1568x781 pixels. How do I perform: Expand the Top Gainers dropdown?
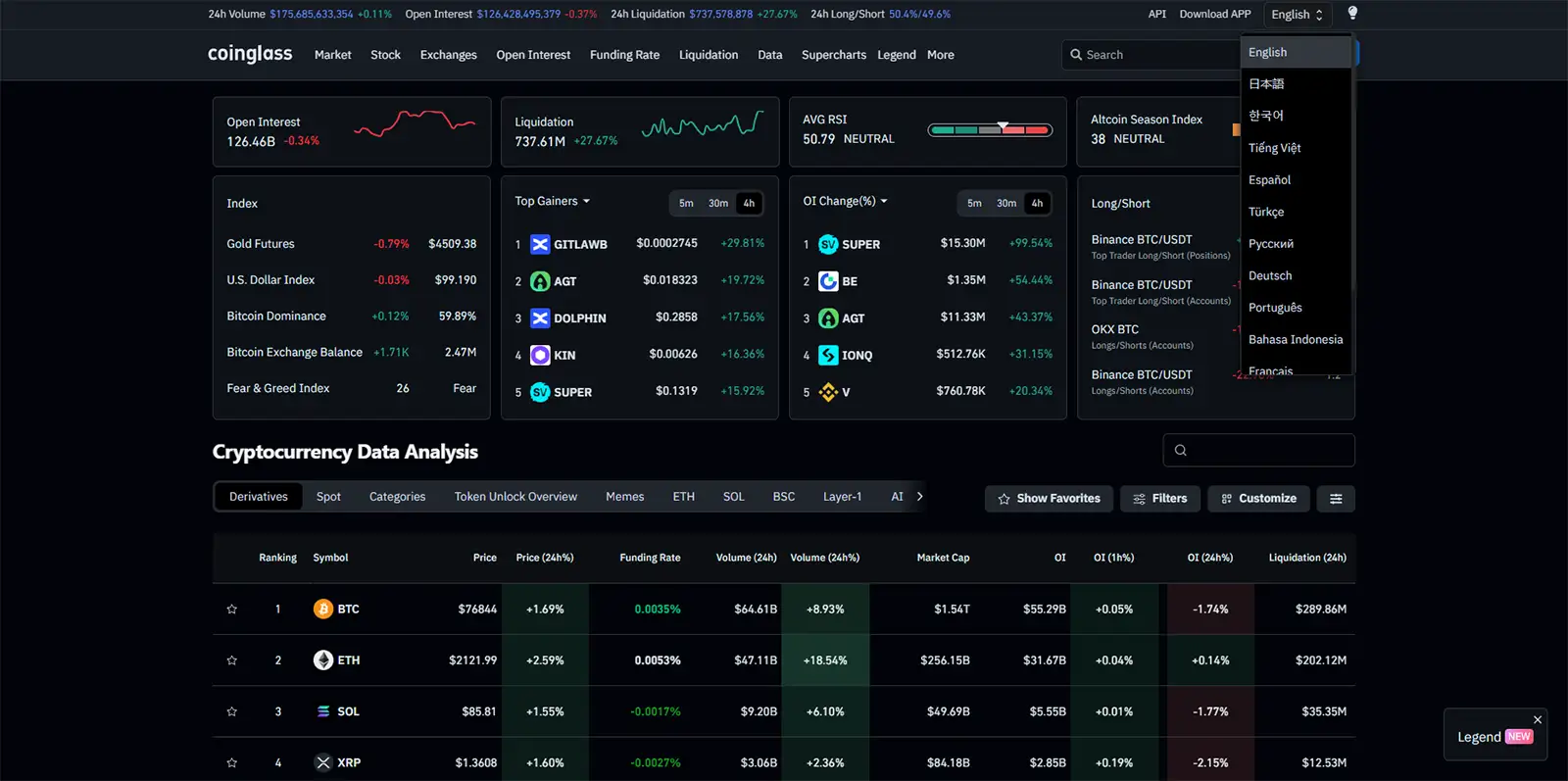(553, 201)
